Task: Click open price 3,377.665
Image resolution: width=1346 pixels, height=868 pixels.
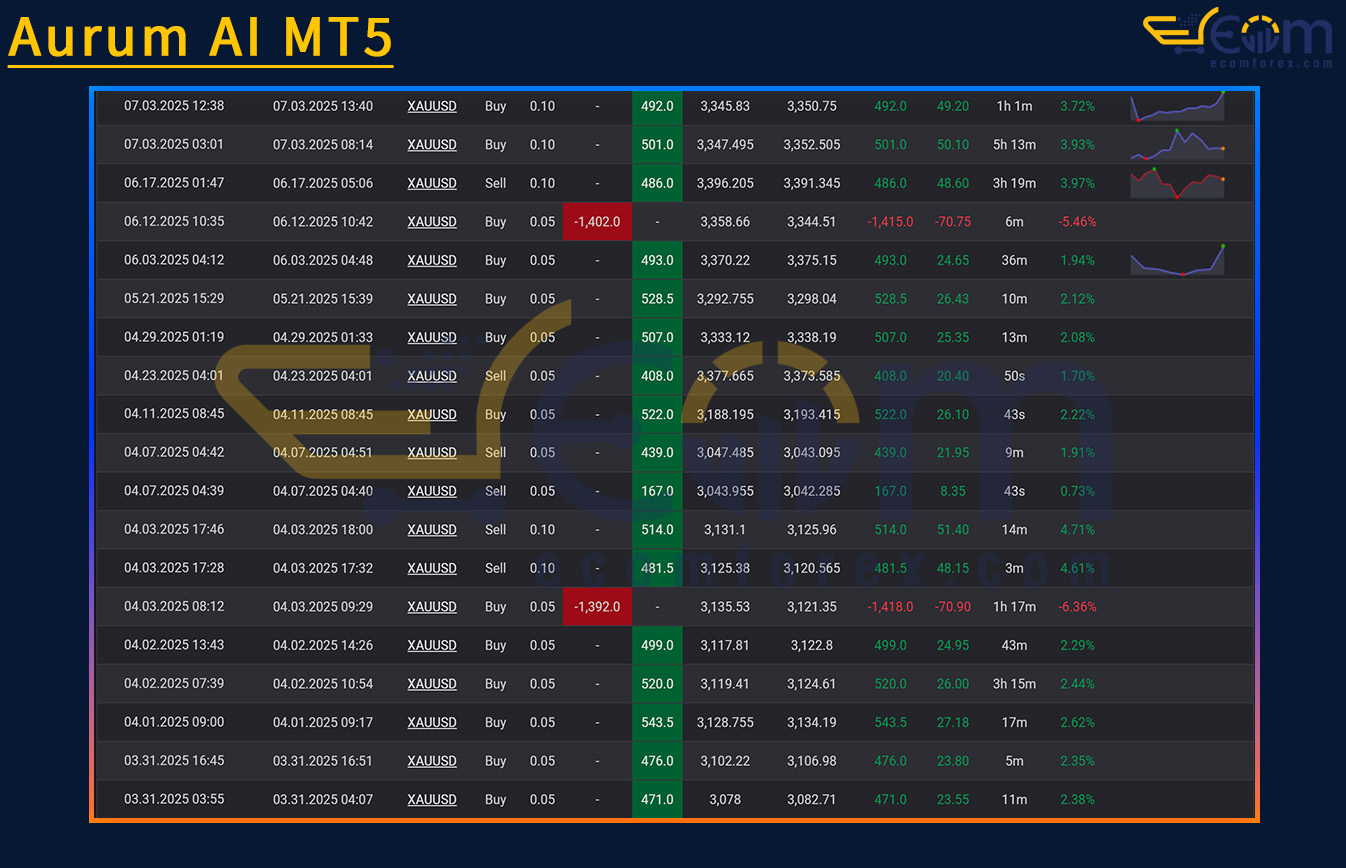Action: click(x=727, y=376)
